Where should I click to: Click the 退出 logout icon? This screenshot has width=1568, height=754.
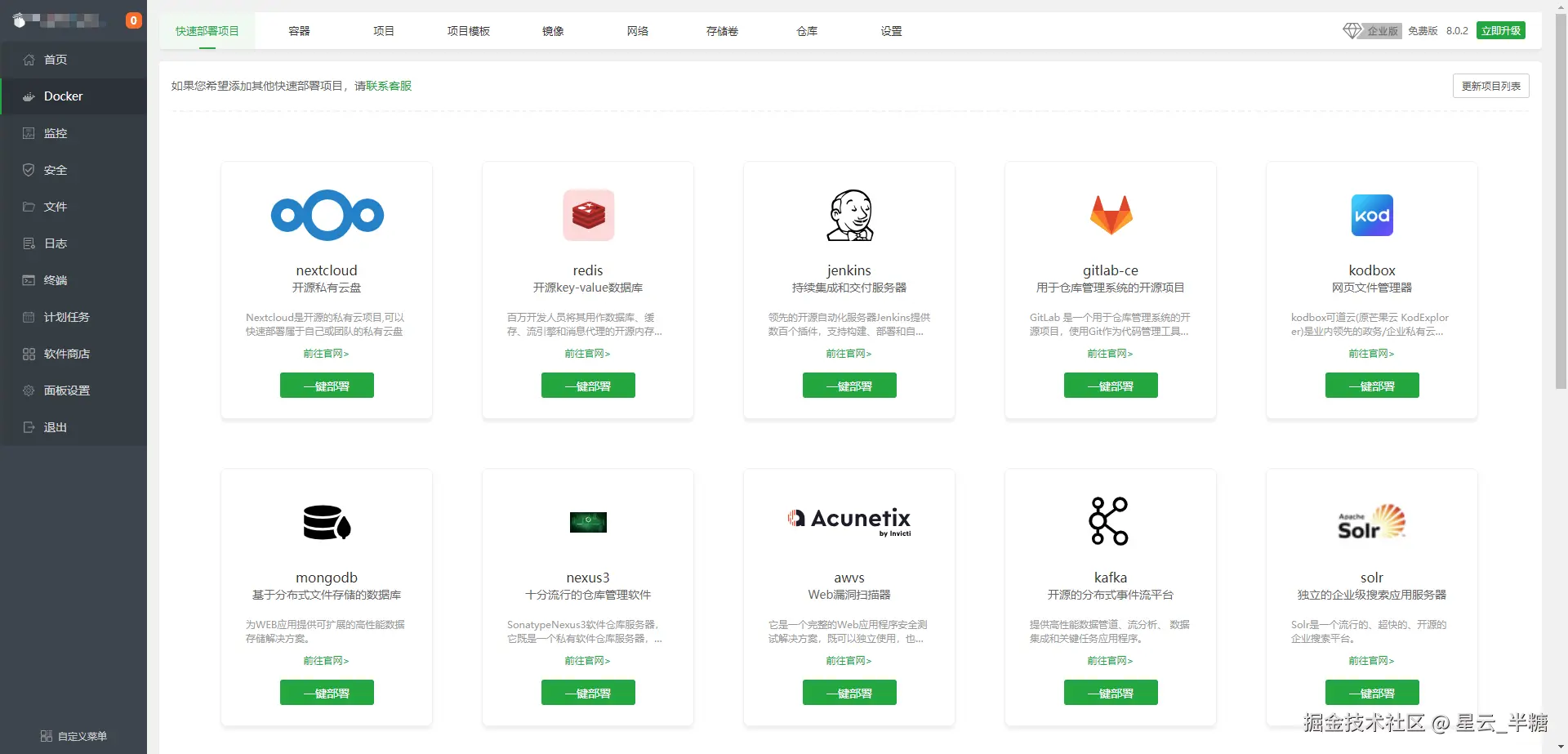pyautogui.click(x=29, y=427)
